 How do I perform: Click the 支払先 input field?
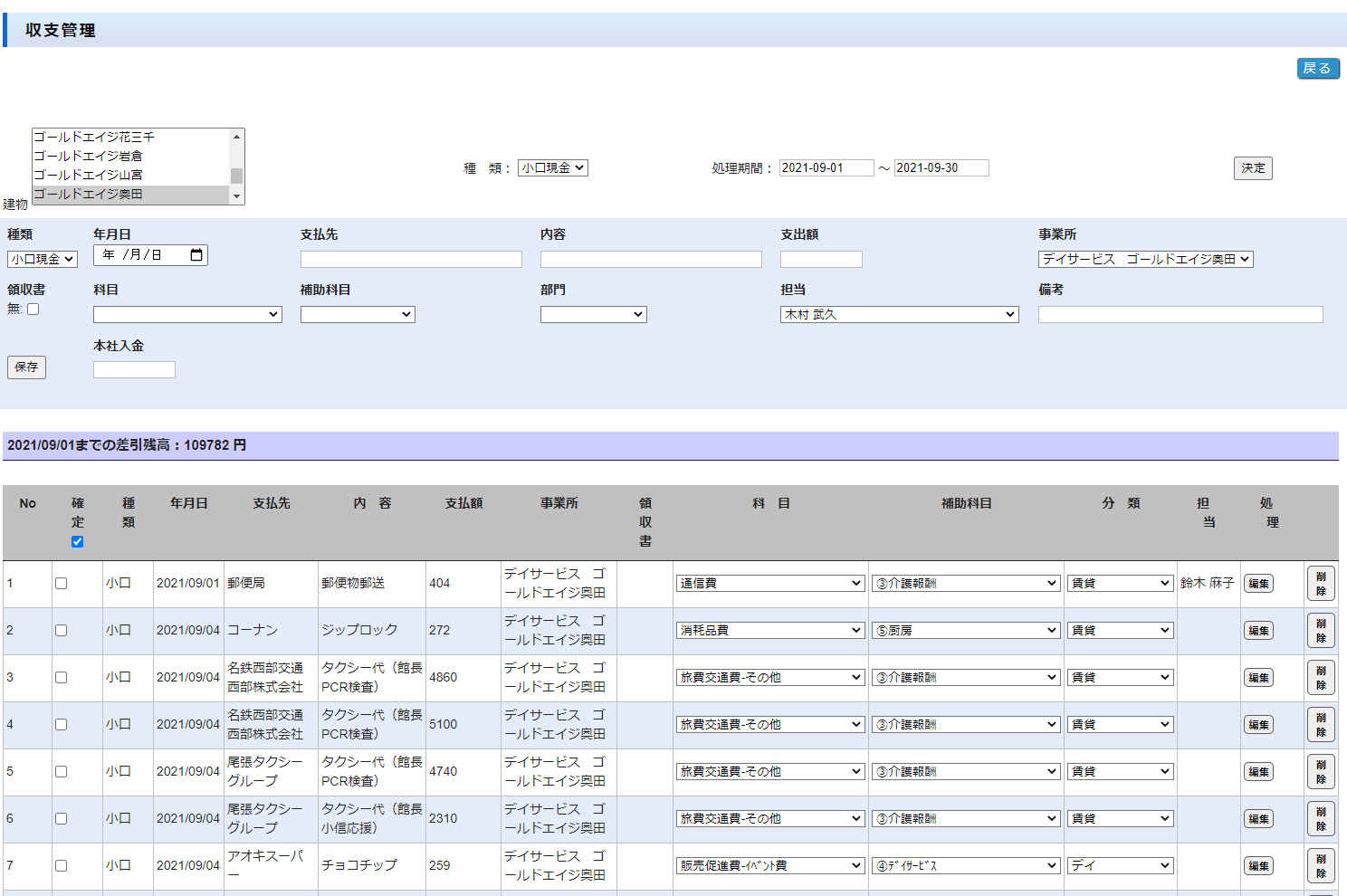[x=411, y=260]
